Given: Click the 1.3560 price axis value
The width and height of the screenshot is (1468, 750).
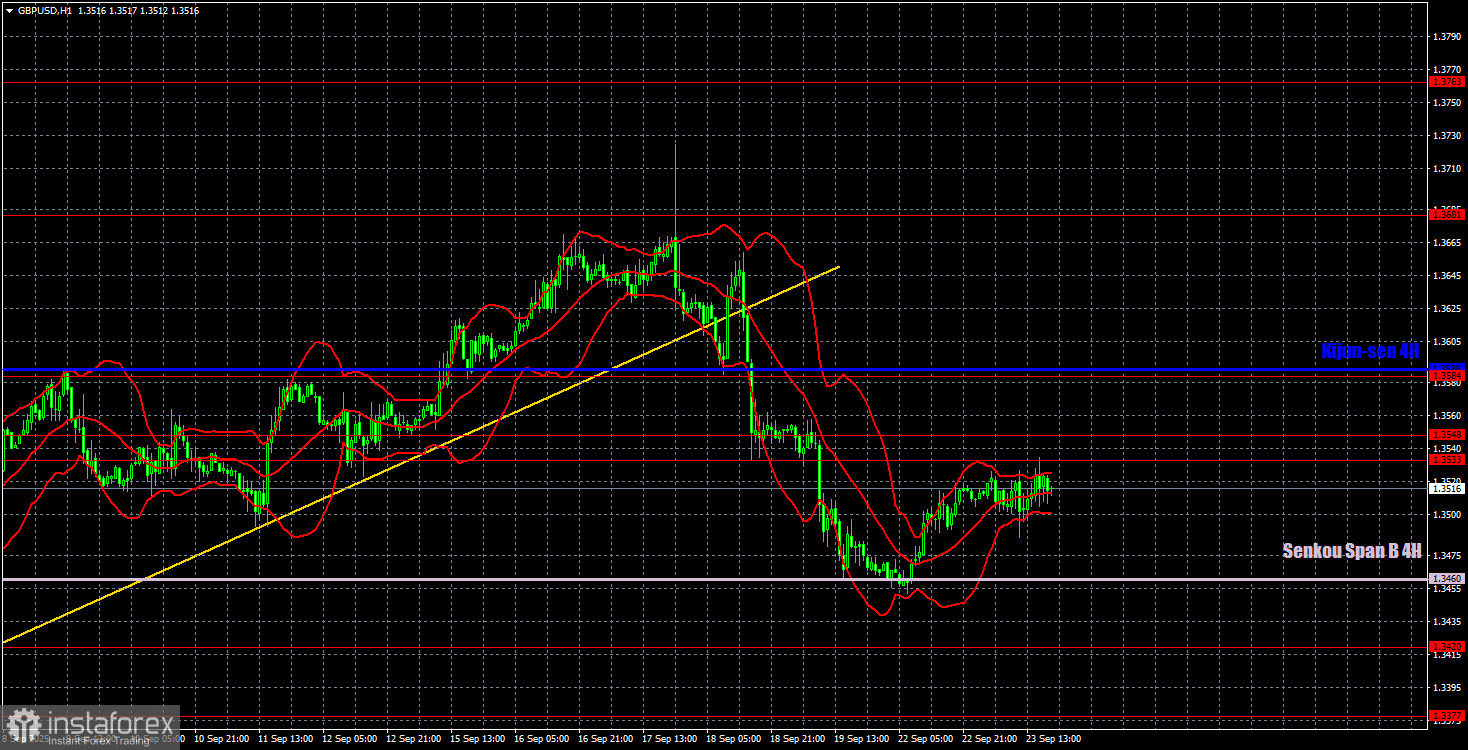Looking at the screenshot, I should (x=1447, y=416).
